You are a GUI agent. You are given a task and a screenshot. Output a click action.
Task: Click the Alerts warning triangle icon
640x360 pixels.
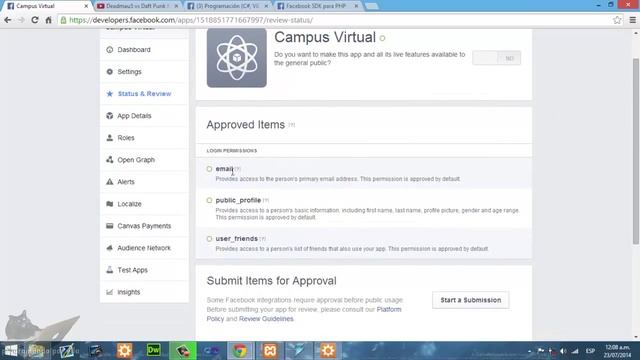(109, 182)
